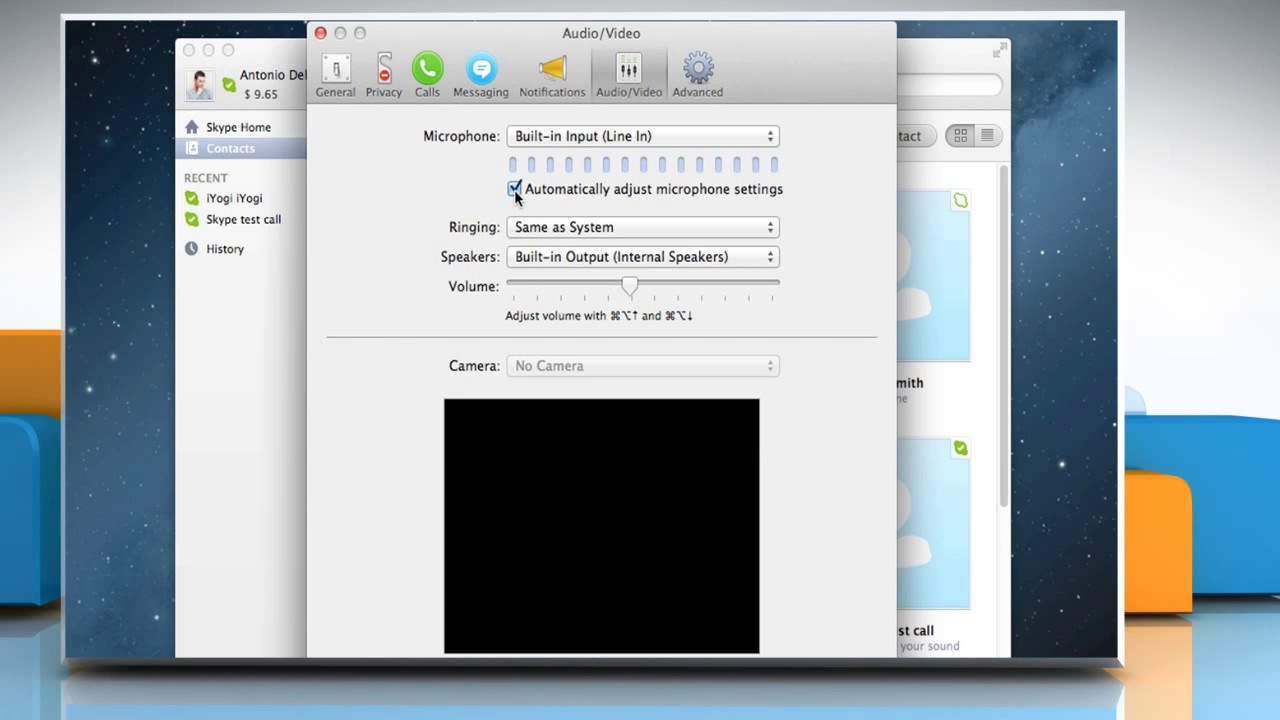Viewport: 1280px width, 720px height.
Task: Switch Skype contacts to list view
Action: click(x=987, y=136)
